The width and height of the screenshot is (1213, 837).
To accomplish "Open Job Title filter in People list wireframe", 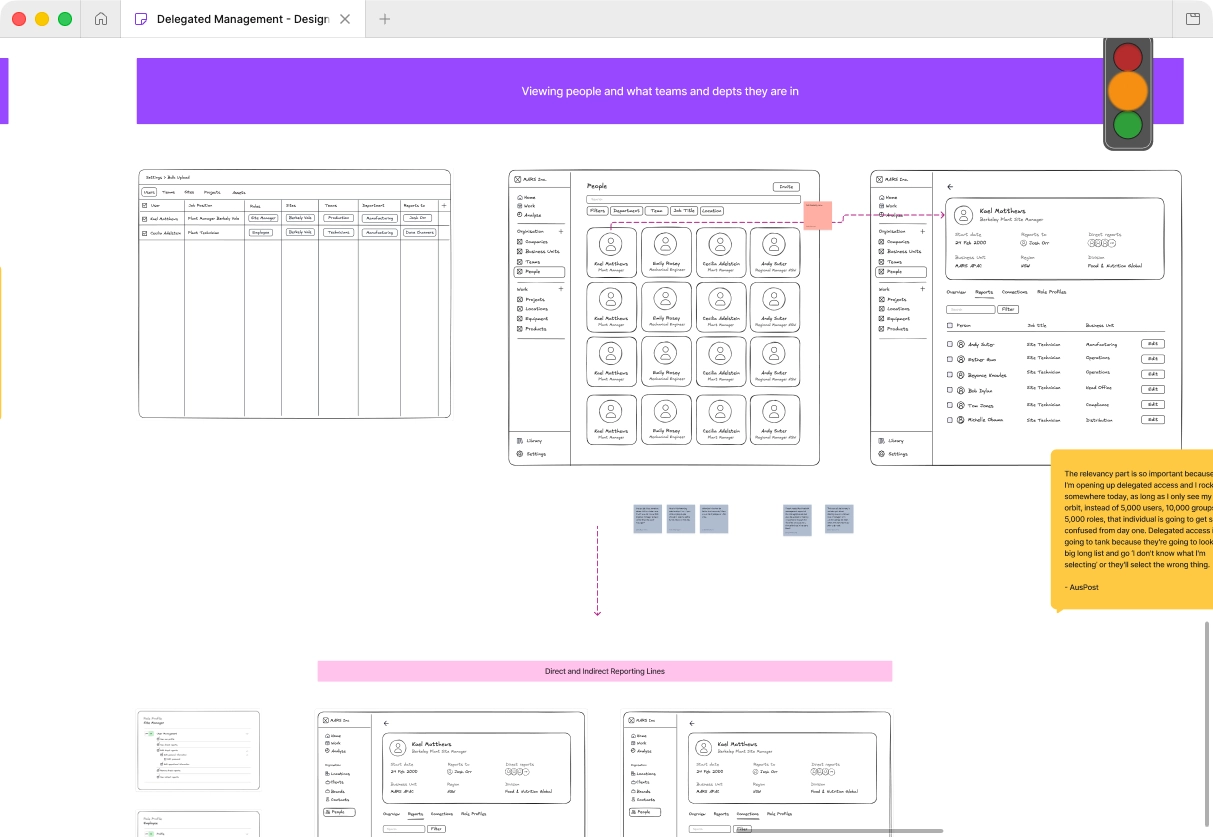I will [683, 211].
